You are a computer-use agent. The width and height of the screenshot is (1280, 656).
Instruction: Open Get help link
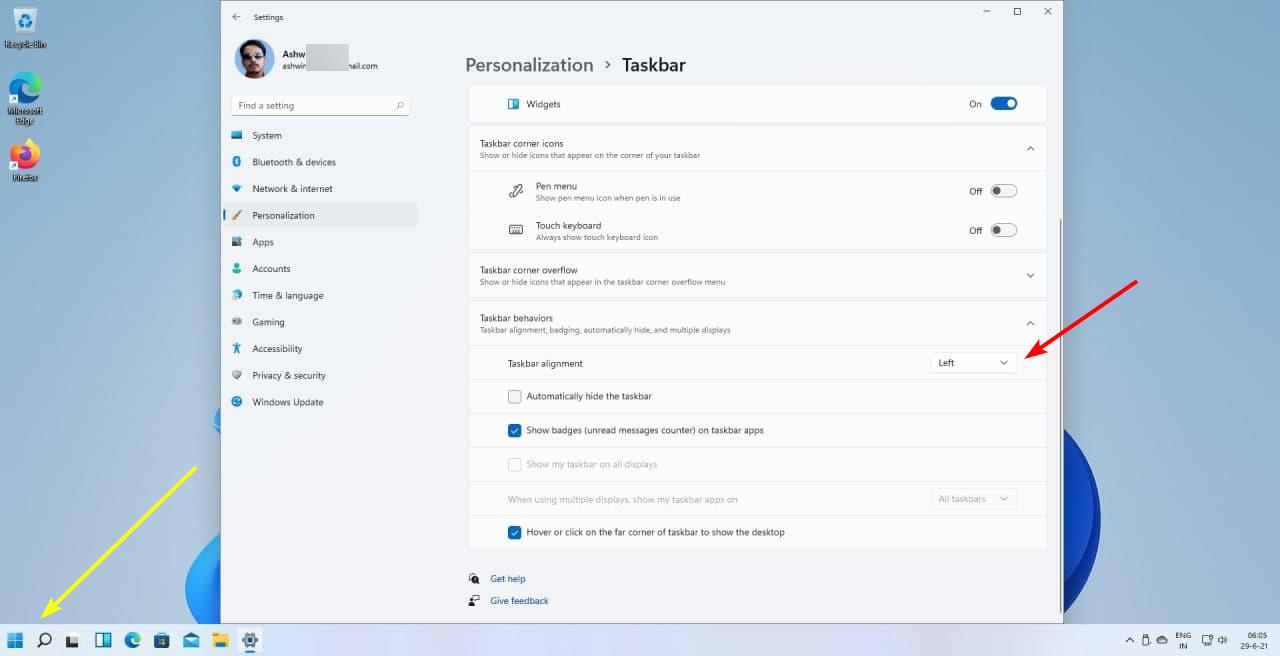pyautogui.click(x=507, y=579)
